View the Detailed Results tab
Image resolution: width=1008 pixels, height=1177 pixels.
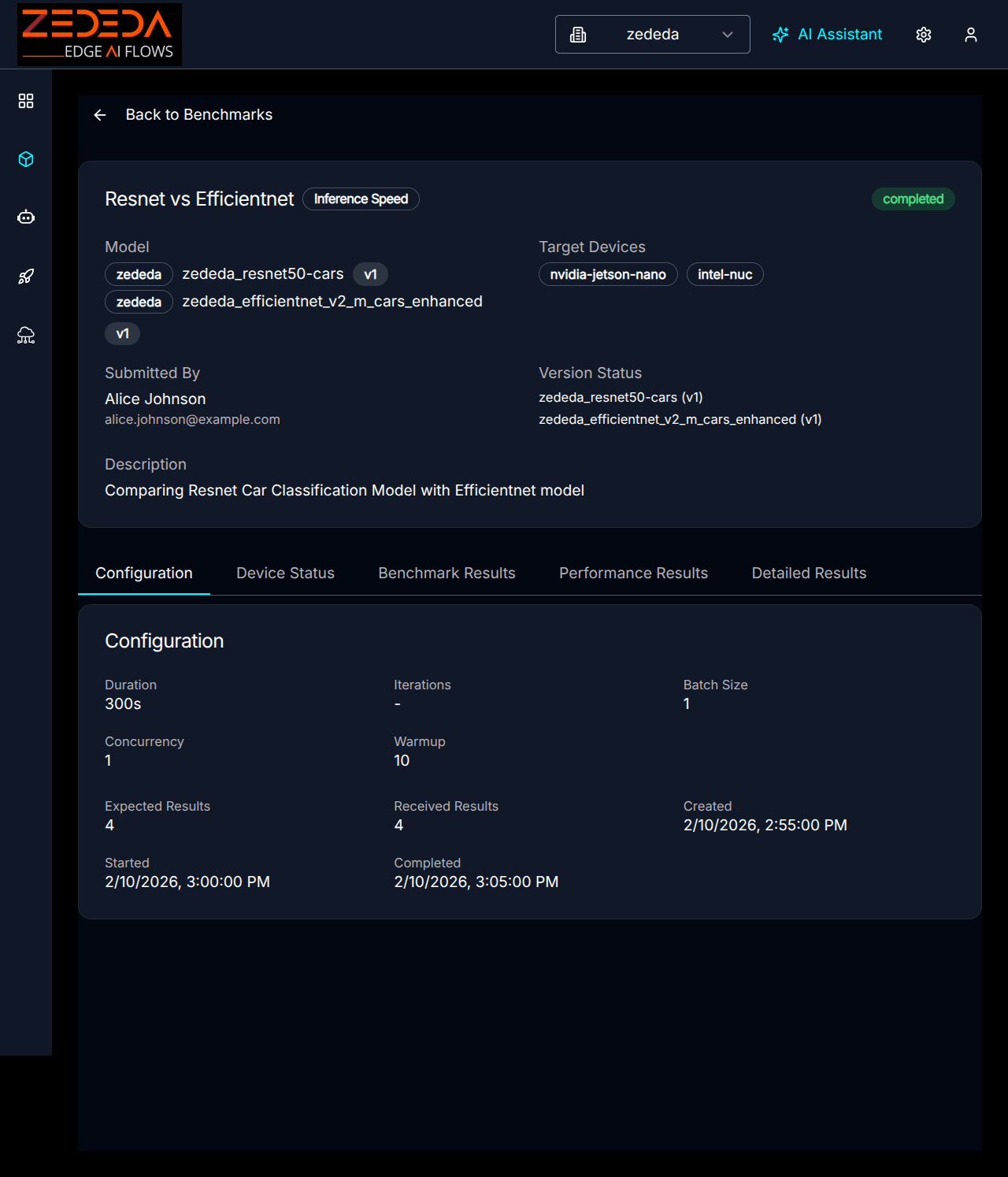pos(809,574)
